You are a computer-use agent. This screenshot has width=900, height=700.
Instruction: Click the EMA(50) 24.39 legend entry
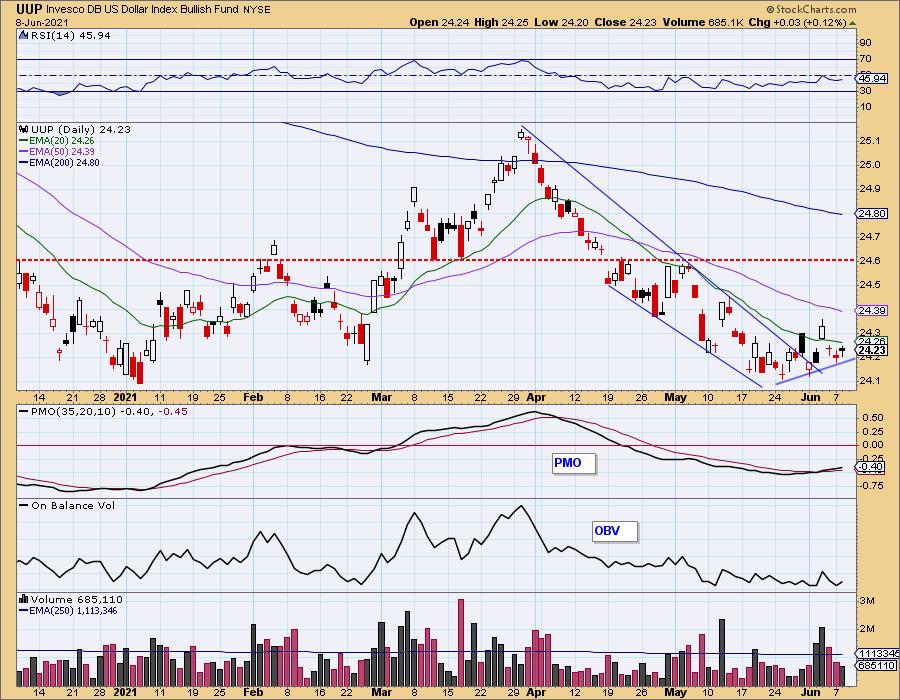click(57, 151)
